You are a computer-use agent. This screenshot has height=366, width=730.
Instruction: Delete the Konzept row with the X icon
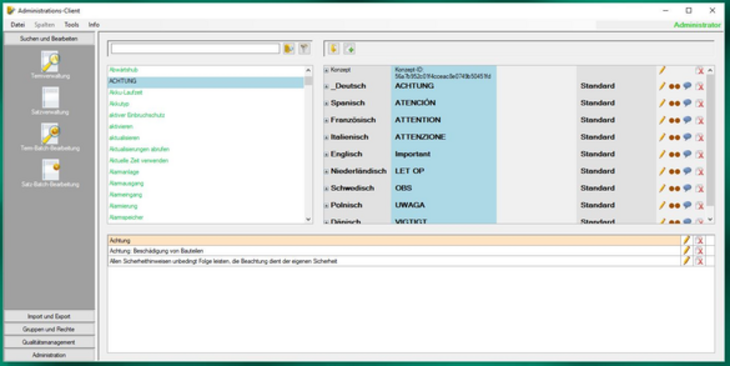(699, 71)
